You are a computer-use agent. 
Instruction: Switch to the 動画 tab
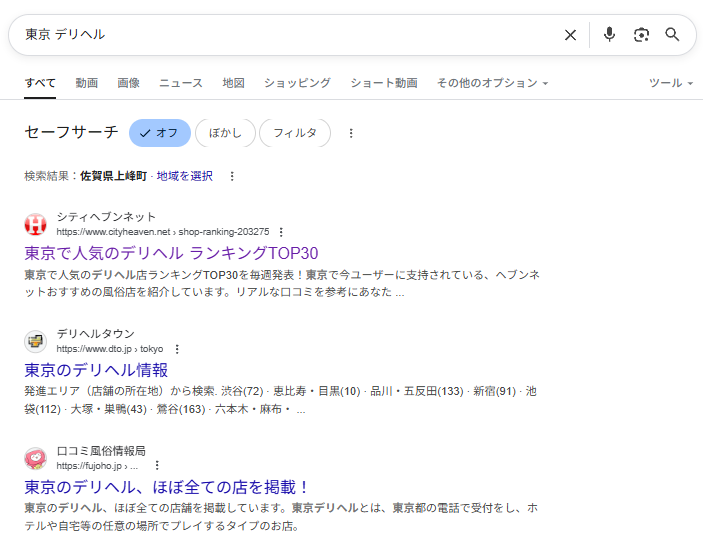tap(86, 83)
